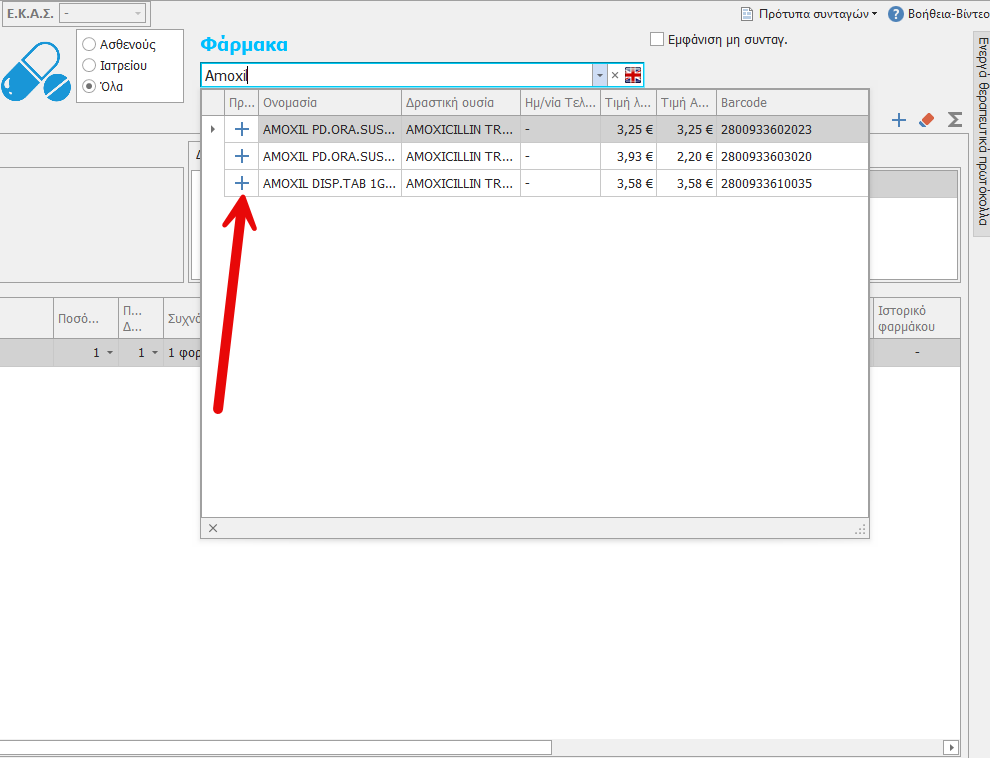Open Βοήθεια-Βίντεο help link
This screenshot has width=990, height=758.
(x=940, y=14)
